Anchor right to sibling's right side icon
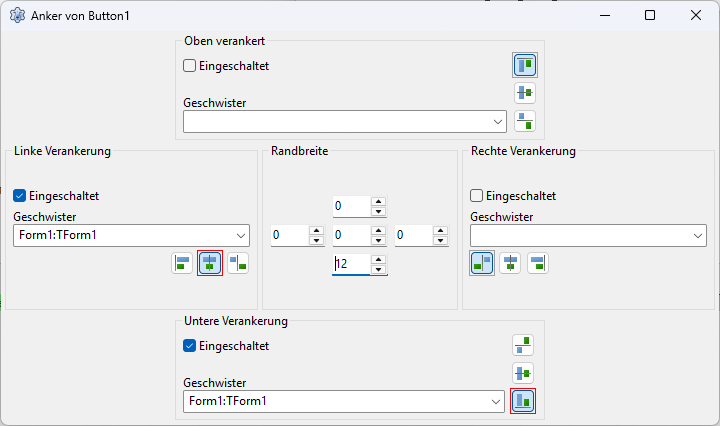The width and height of the screenshot is (720, 426). (538, 263)
